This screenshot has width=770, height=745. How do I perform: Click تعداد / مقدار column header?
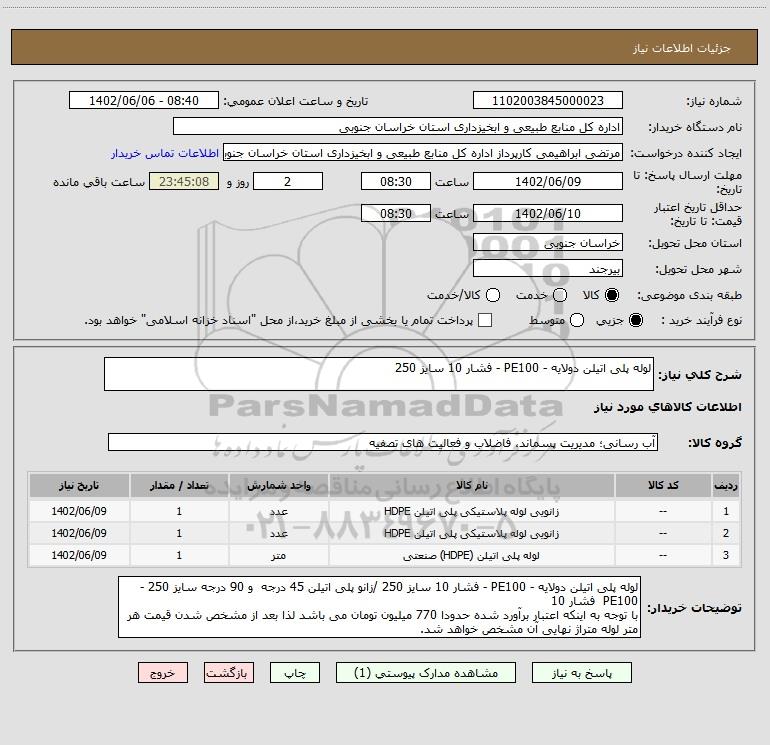[179, 486]
